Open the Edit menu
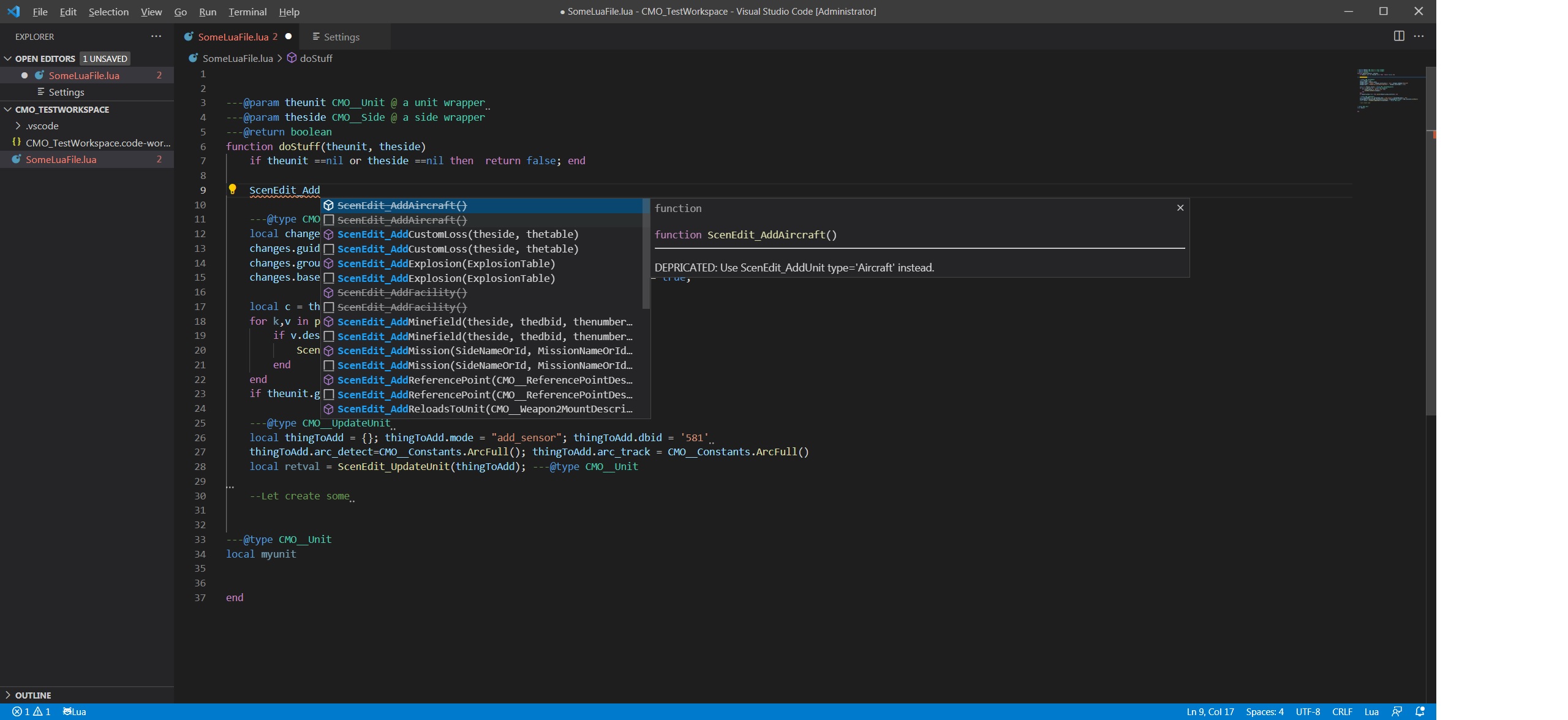The width and height of the screenshot is (1568, 720). pos(68,12)
